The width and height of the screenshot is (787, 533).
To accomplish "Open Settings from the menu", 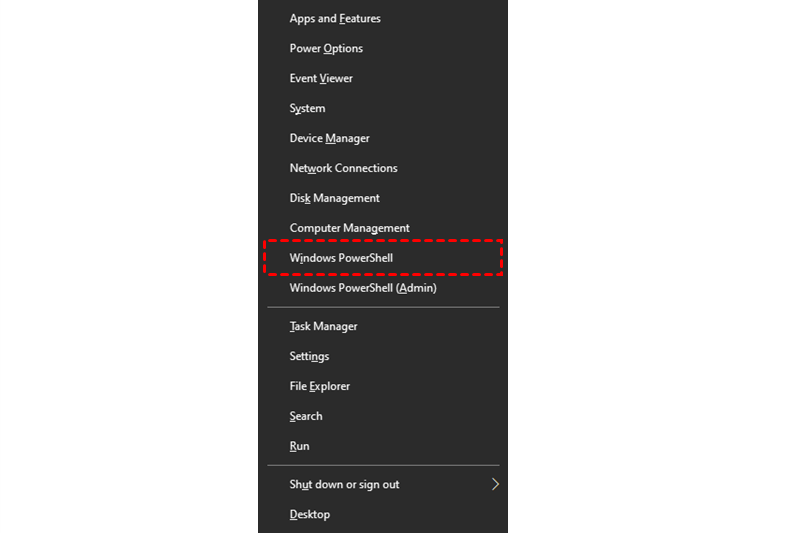I will click(x=309, y=357).
